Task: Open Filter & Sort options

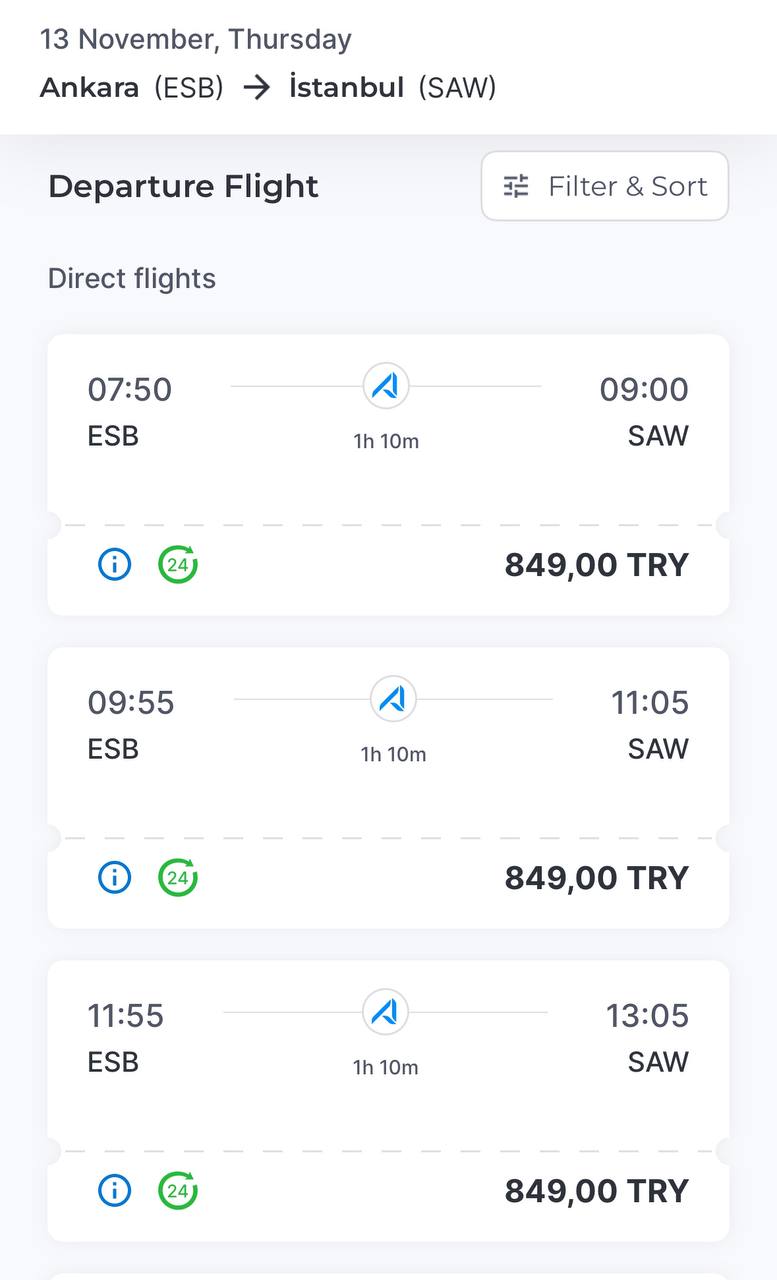Action: (604, 186)
